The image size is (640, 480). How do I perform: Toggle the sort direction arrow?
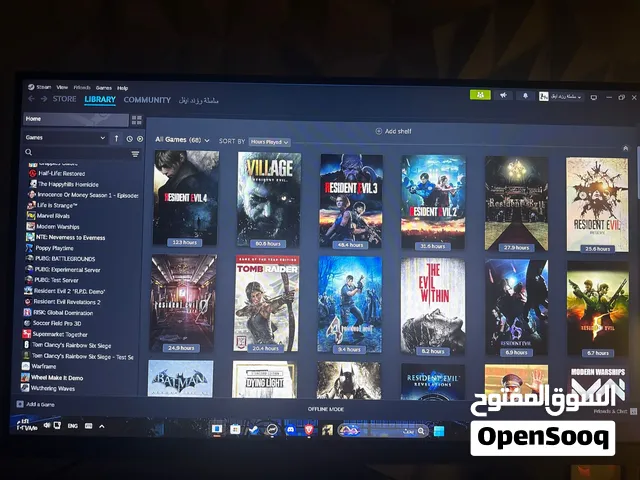point(116,139)
